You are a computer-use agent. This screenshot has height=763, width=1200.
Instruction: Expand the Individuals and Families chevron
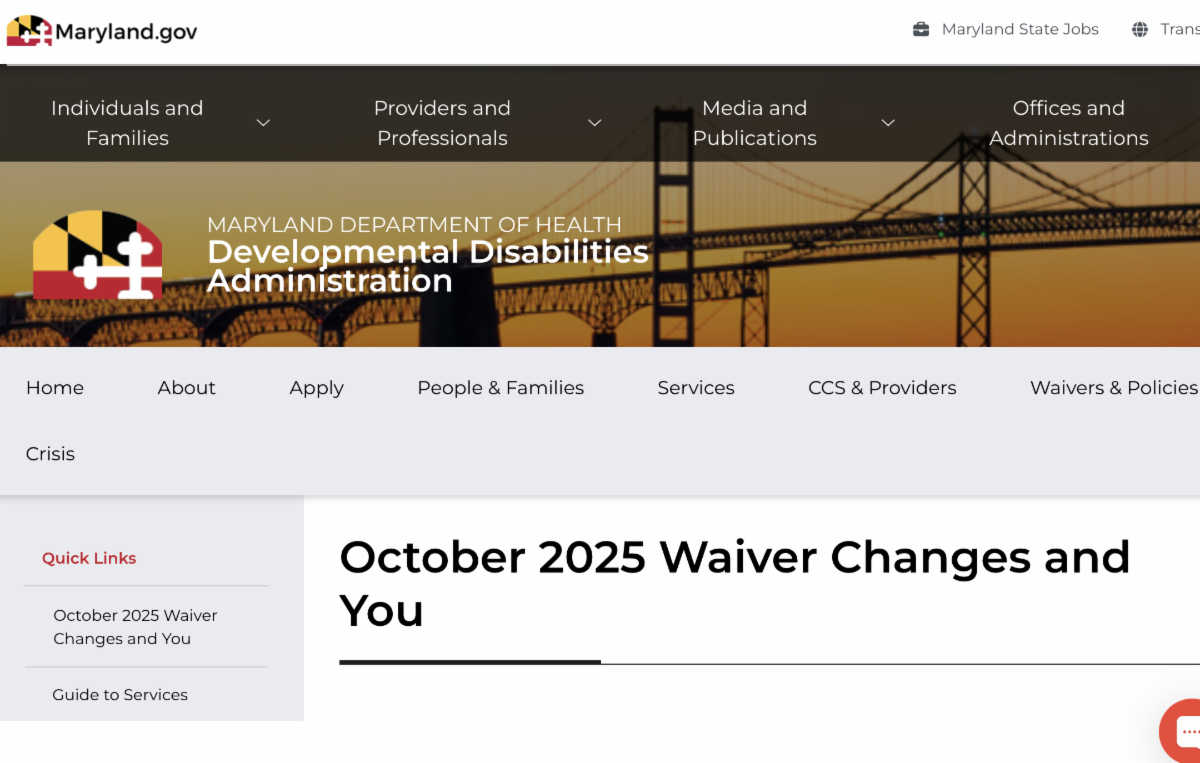tap(263, 123)
